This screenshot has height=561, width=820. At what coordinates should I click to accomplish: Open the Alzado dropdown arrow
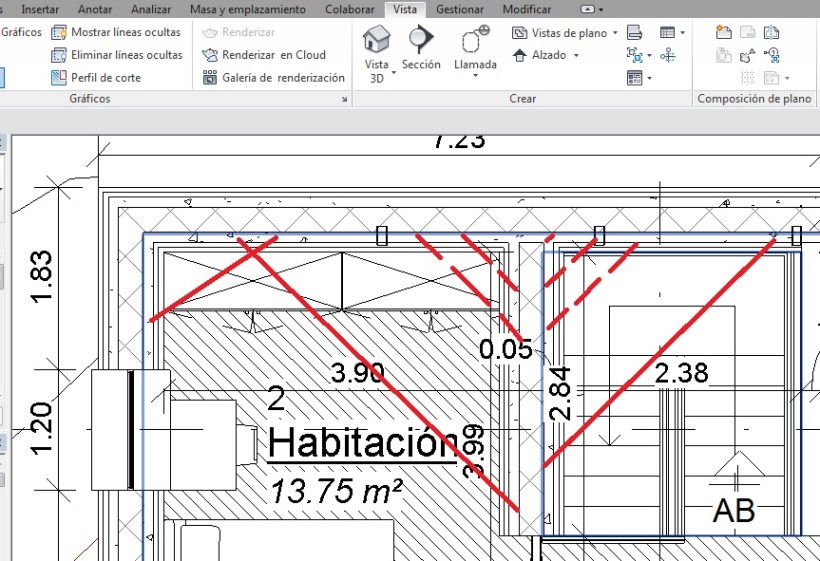point(576,56)
